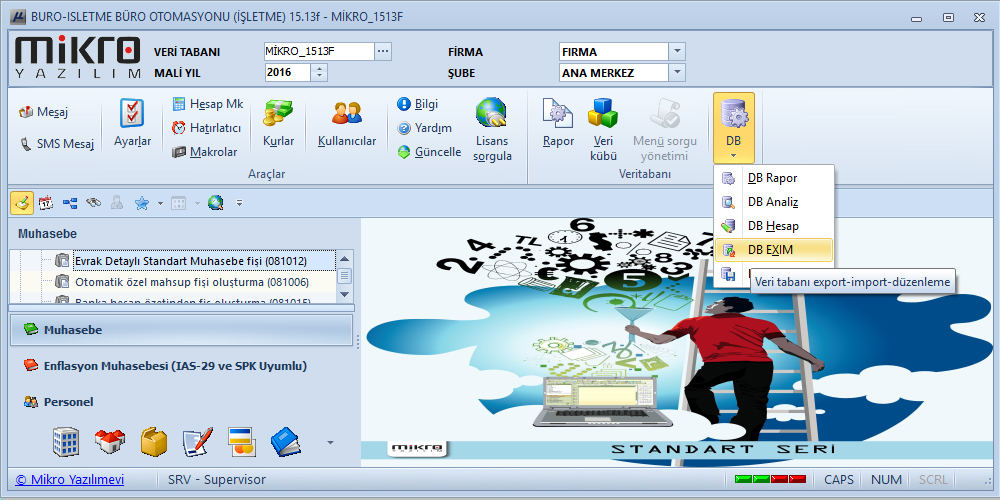The width and height of the screenshot is (1000, 500).
Task: Open Hatırlatıcı alarm clock reminder
Action: tap(207, 128)
